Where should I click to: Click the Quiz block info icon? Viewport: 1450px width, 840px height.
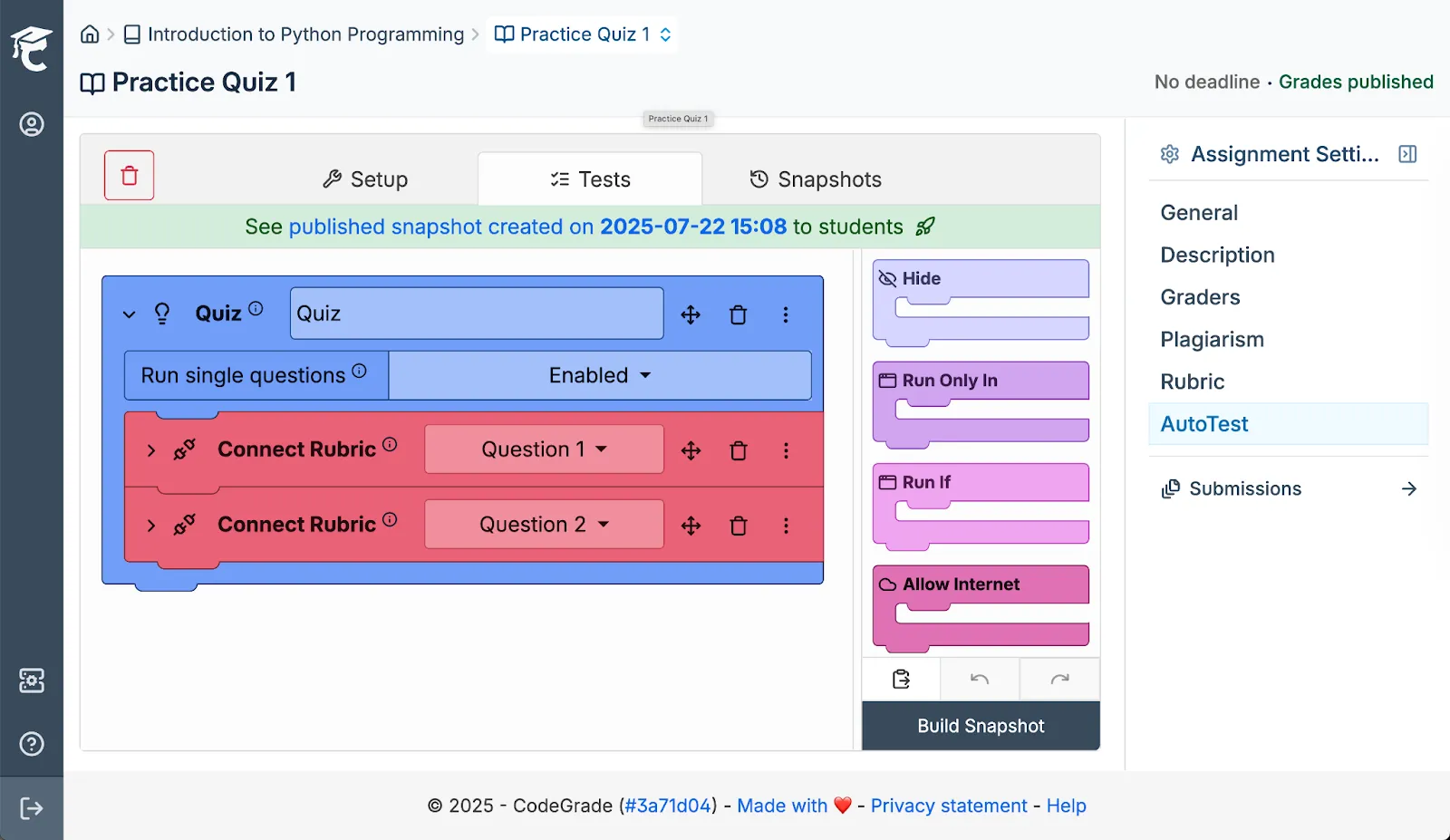(256, 308)
